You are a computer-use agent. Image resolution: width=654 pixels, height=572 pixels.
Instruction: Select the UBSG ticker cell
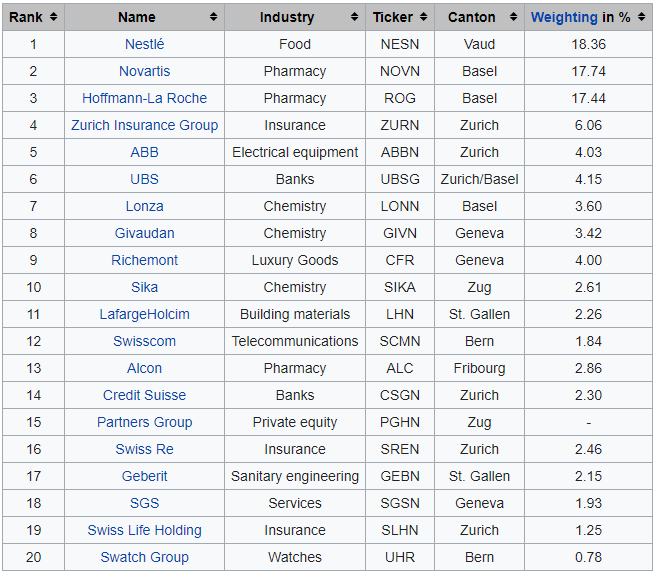[400, 179]
